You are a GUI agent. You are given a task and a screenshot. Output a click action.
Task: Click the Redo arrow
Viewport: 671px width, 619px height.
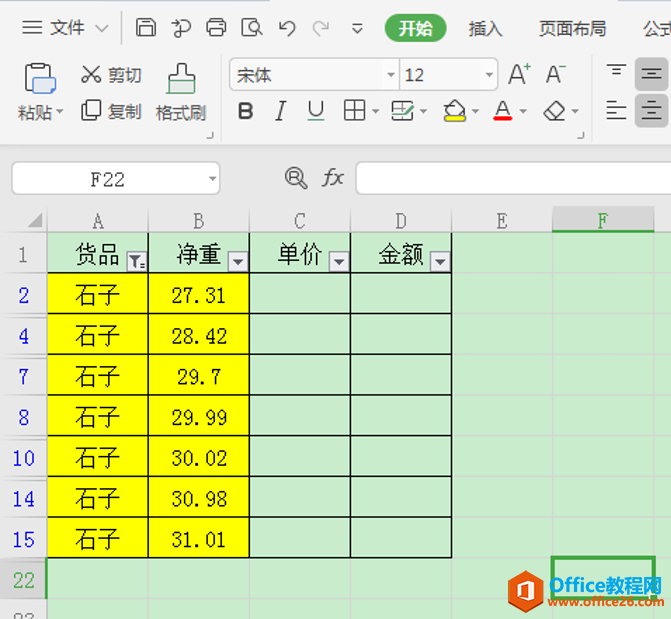(x=321, y=28)
